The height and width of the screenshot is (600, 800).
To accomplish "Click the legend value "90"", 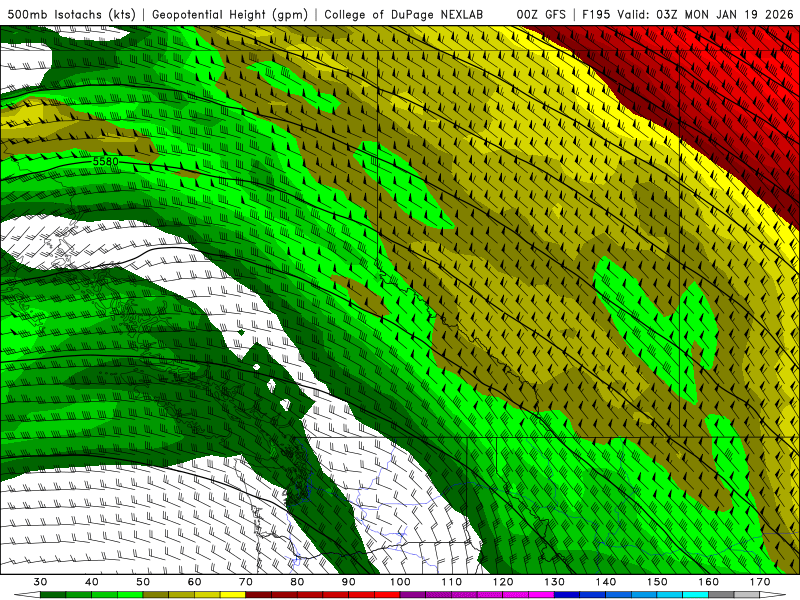I will click(349, 582).
